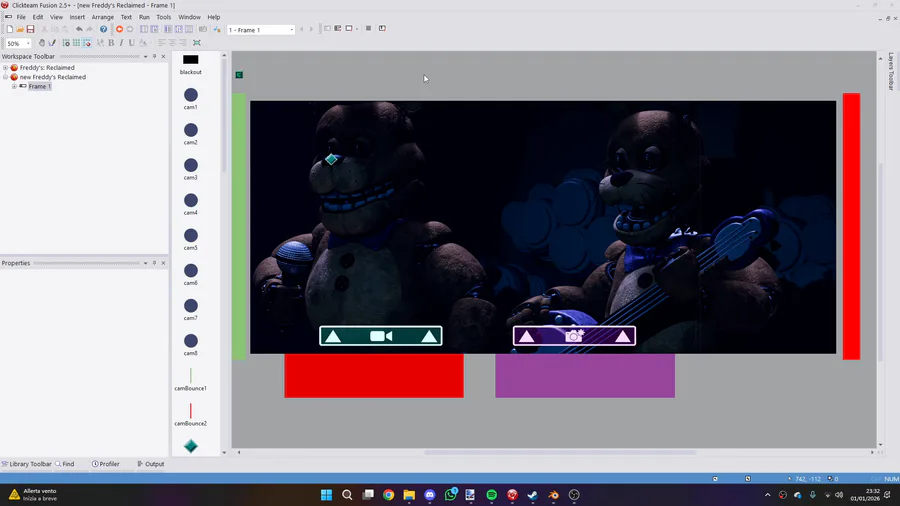Go to the previous frame arrow
This screenshot has height=506, width=900.
[x=302, y=29]
